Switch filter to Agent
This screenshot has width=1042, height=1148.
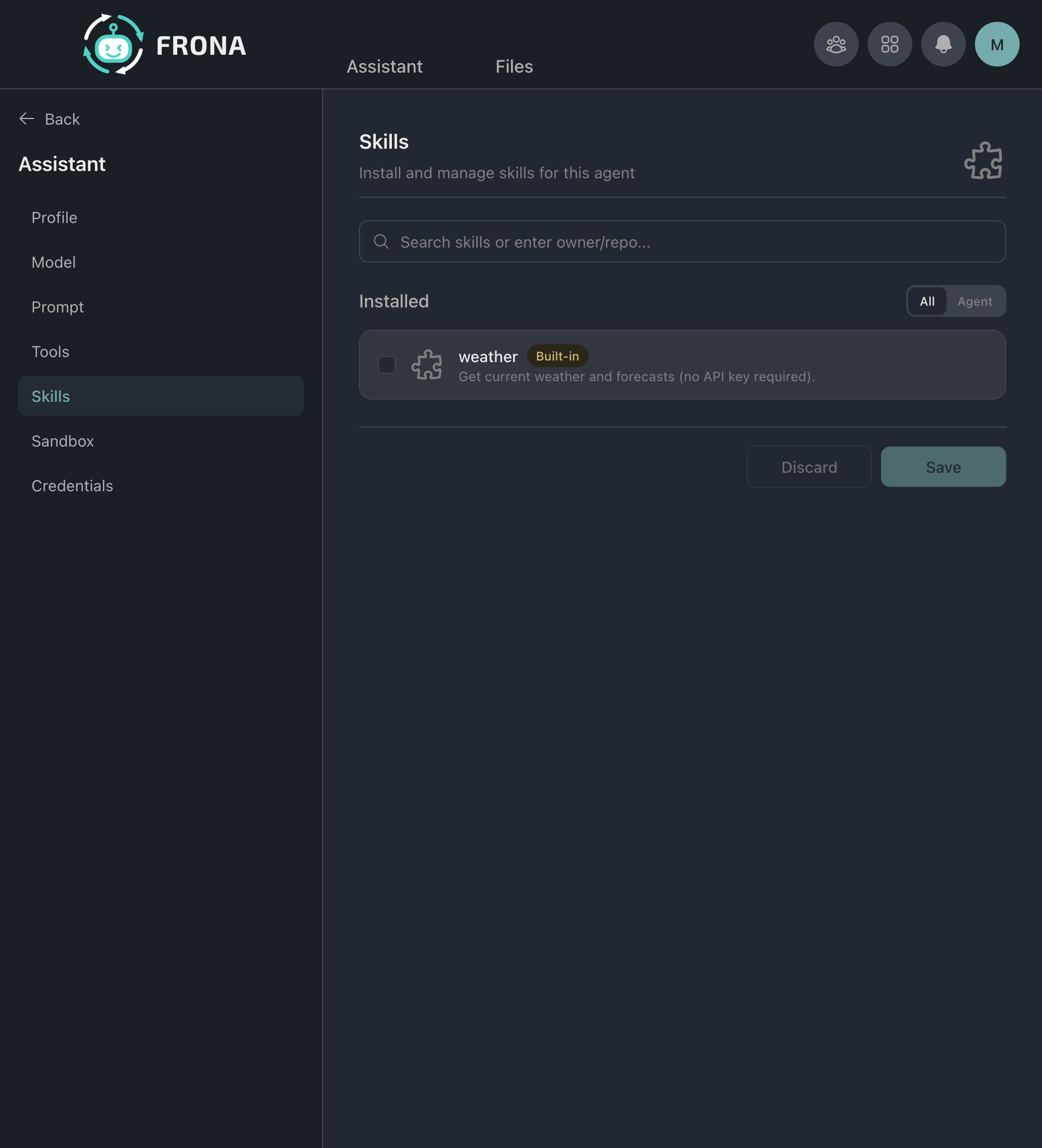(x=974, y=301)
